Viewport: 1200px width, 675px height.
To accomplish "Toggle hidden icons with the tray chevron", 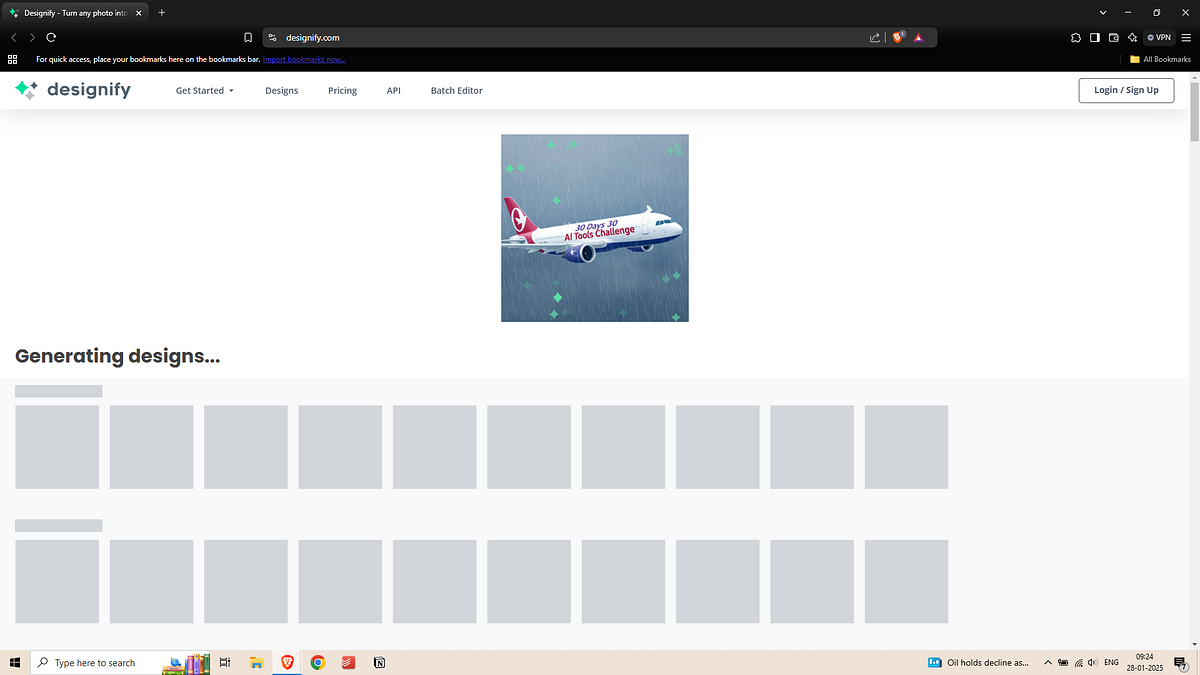I will click(x=1048, y=662).
